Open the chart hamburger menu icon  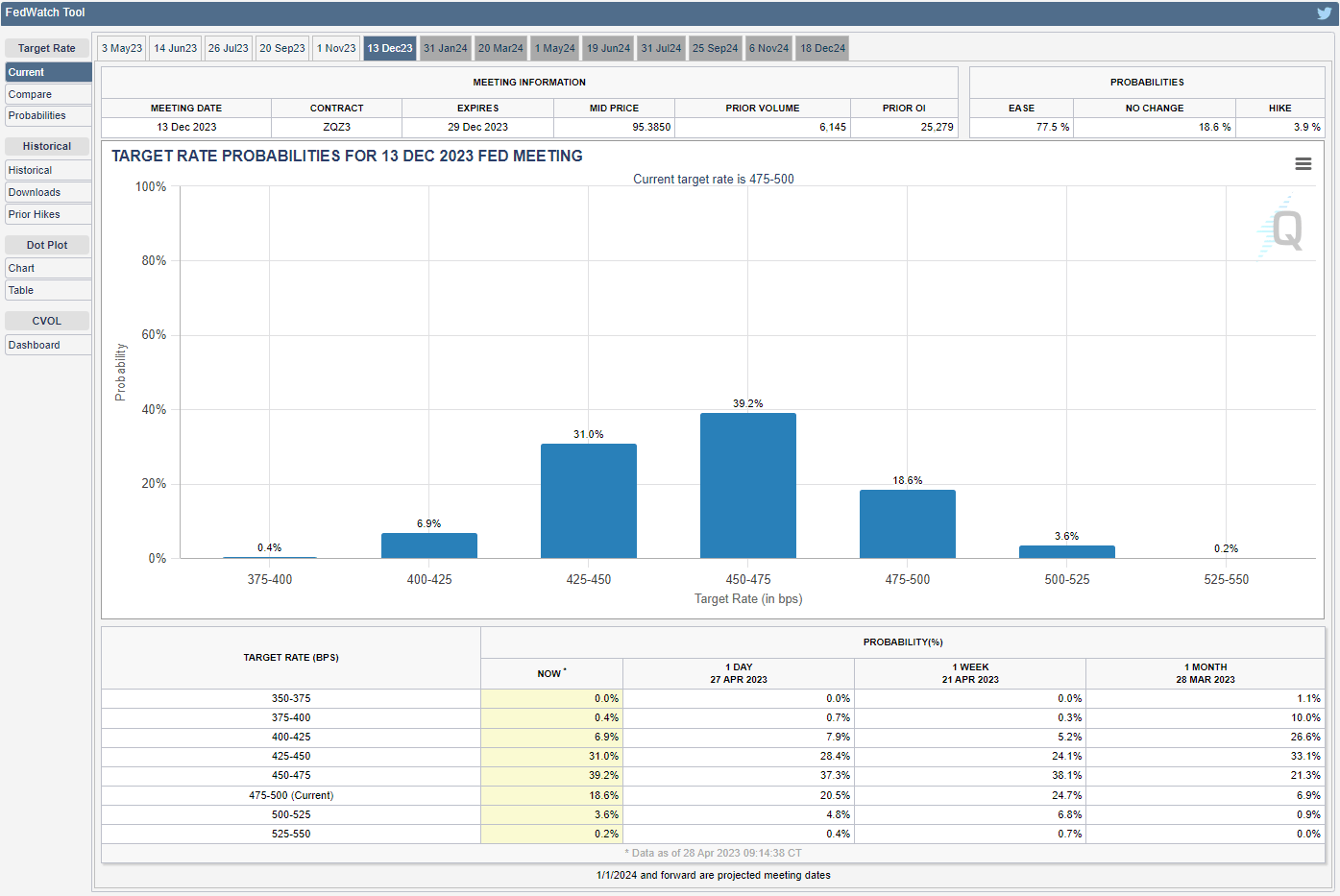1303,164
